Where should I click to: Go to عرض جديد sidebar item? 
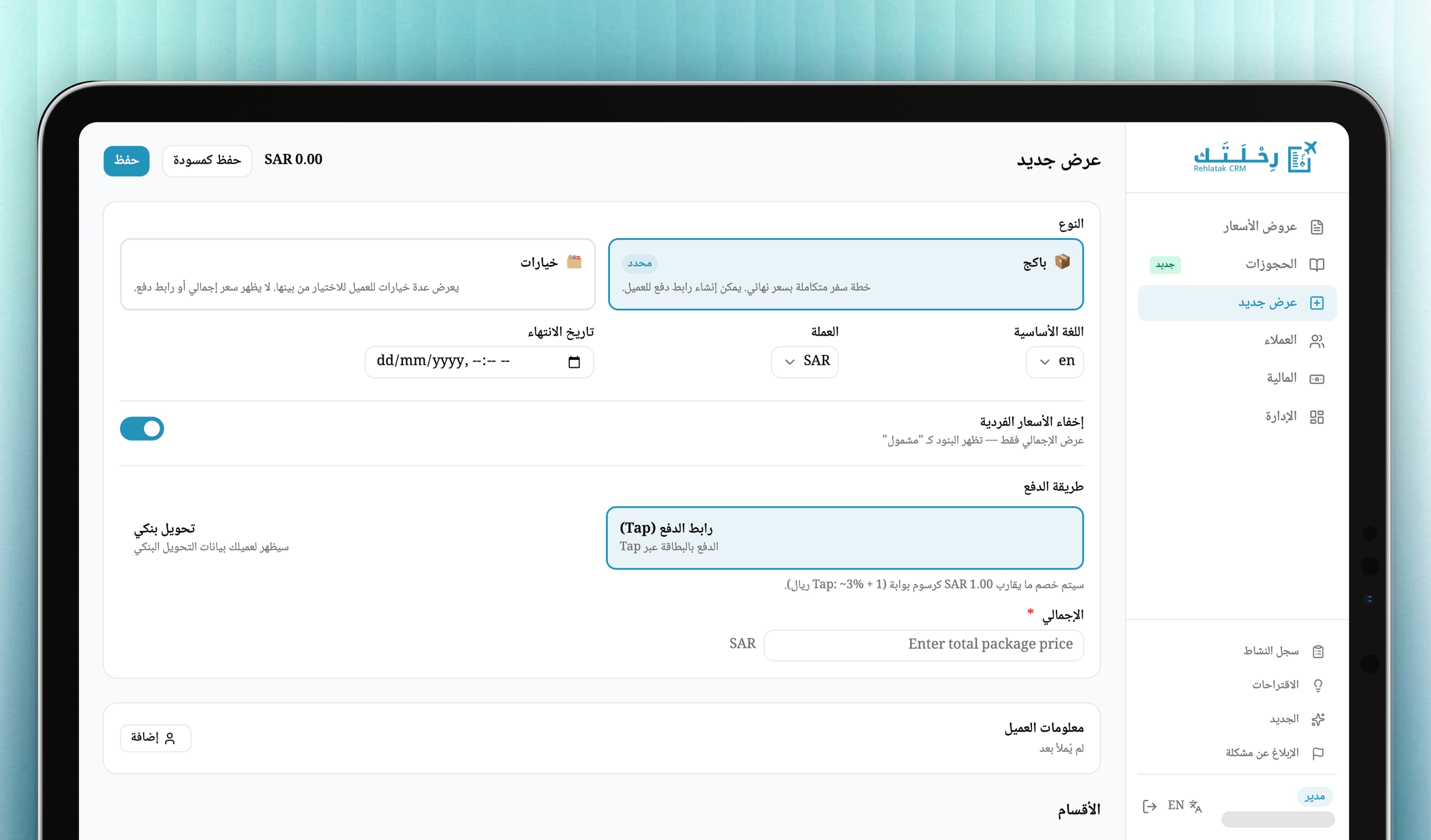coord(1237,303)
